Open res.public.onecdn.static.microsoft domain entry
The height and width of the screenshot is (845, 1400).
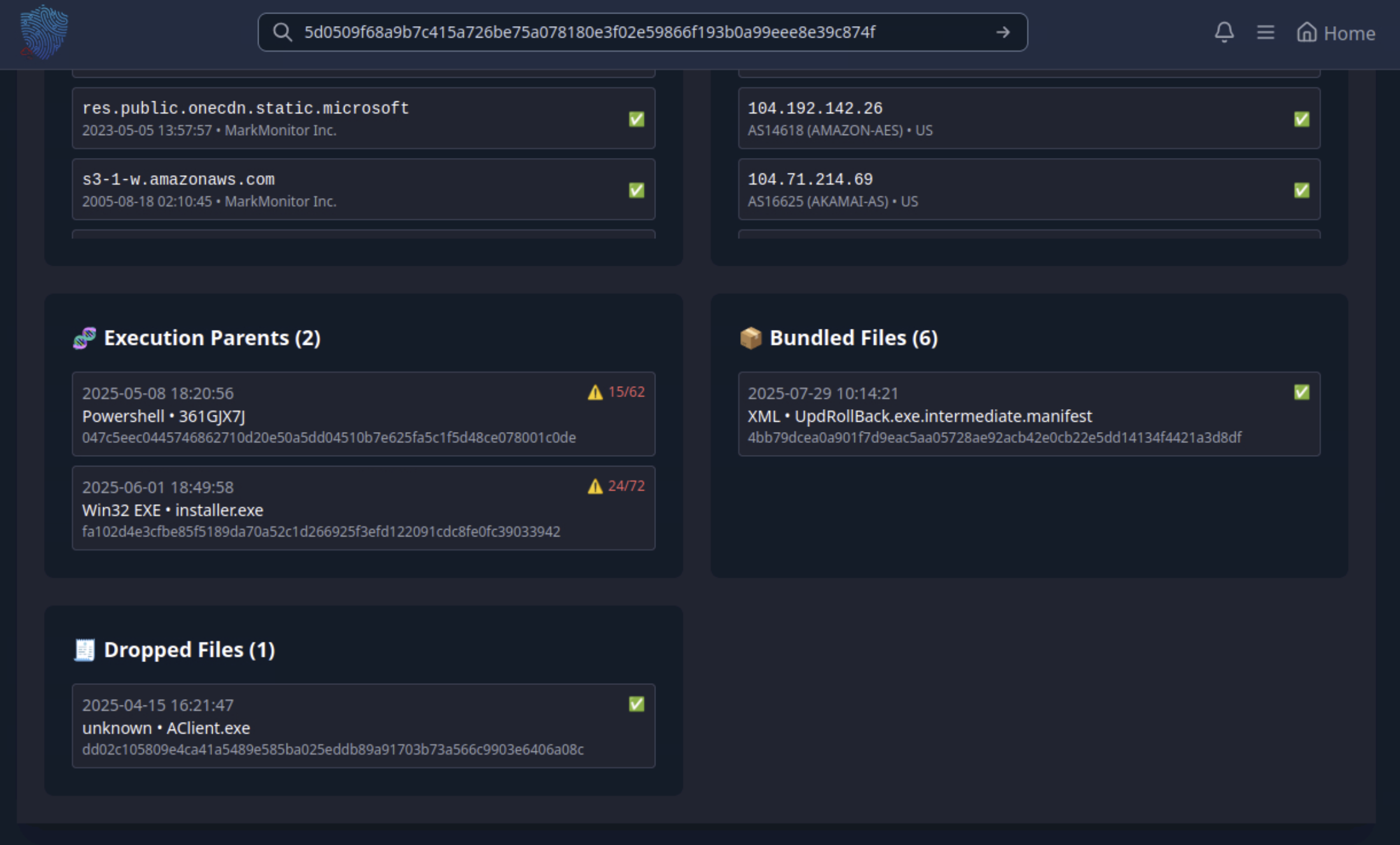pyautogui.click(x=363, y=119)
